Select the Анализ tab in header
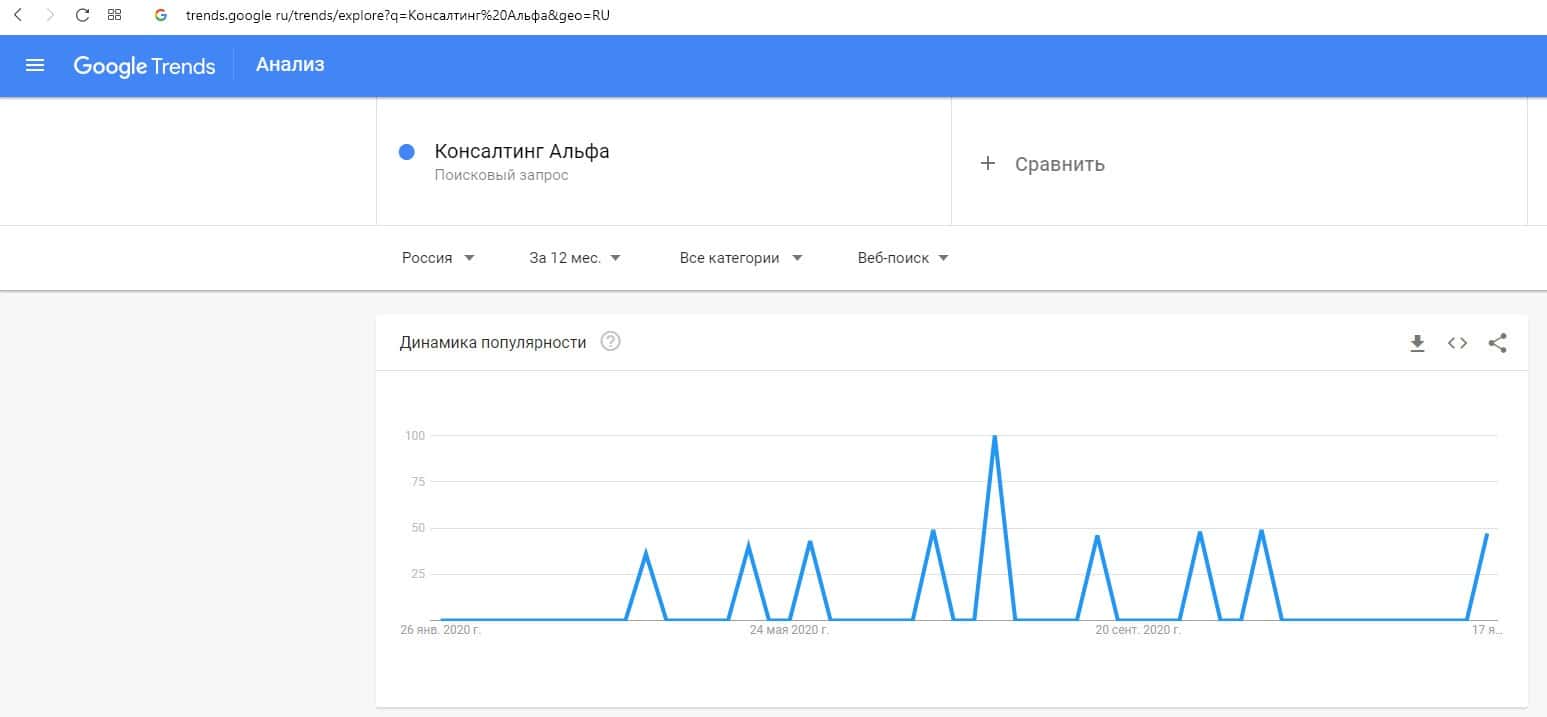The image size is (1547, 717). click(290, 65)
